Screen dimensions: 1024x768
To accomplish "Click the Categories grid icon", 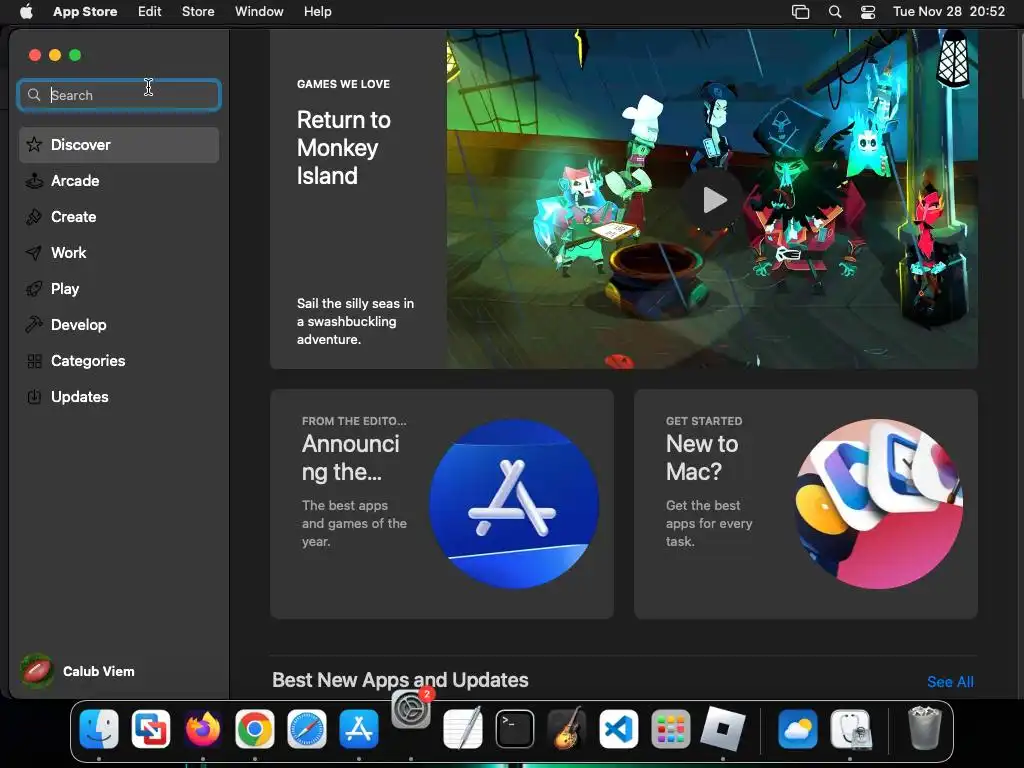I will point(34,360).
